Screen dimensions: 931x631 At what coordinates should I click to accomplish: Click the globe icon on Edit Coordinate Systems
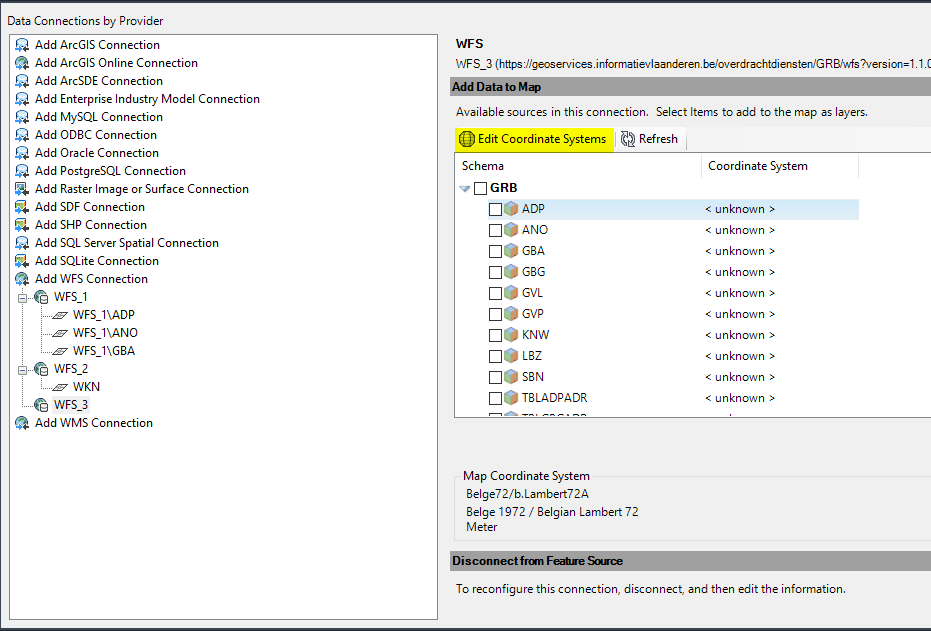(x=466, y=139)
